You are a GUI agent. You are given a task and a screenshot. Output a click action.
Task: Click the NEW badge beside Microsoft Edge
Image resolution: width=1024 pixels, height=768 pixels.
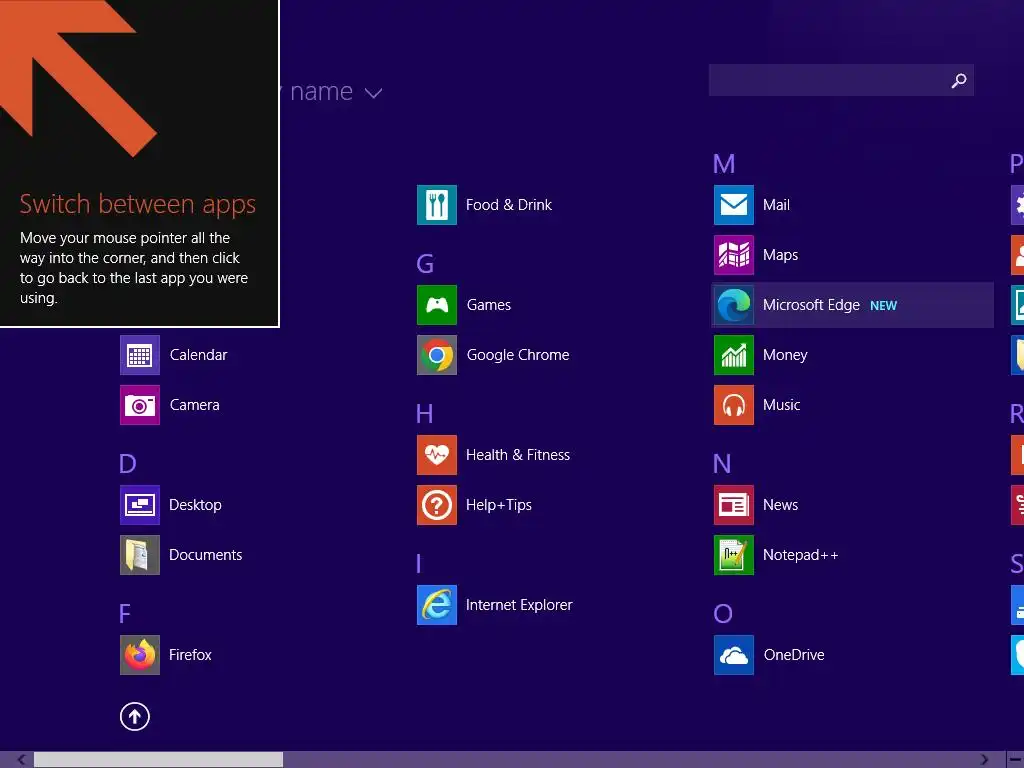coord(884,306)
